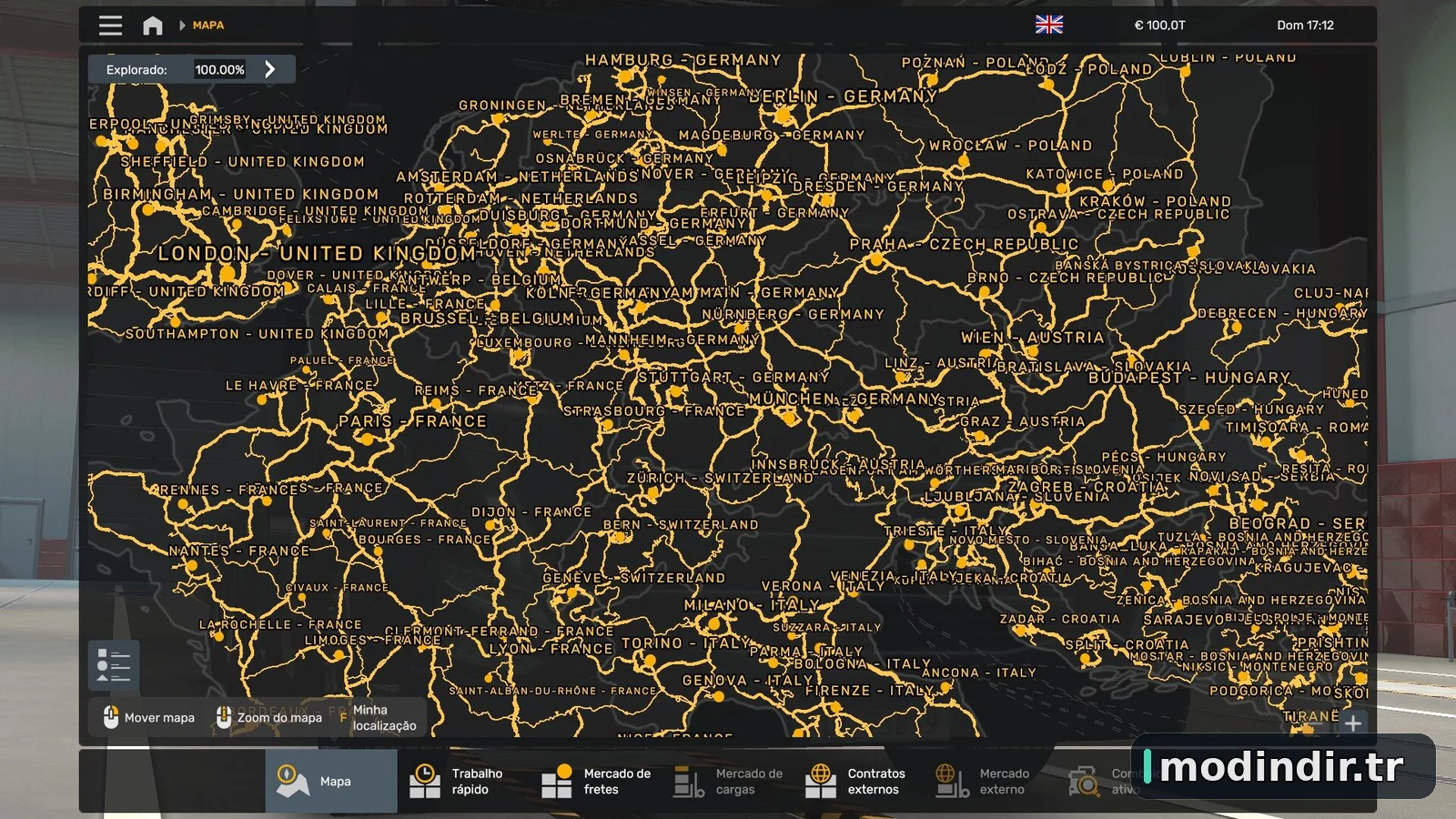Click the STUTTGART - GERMANY map label
1456x819 pixels.
pyautogui.click(x=733, y=377)
